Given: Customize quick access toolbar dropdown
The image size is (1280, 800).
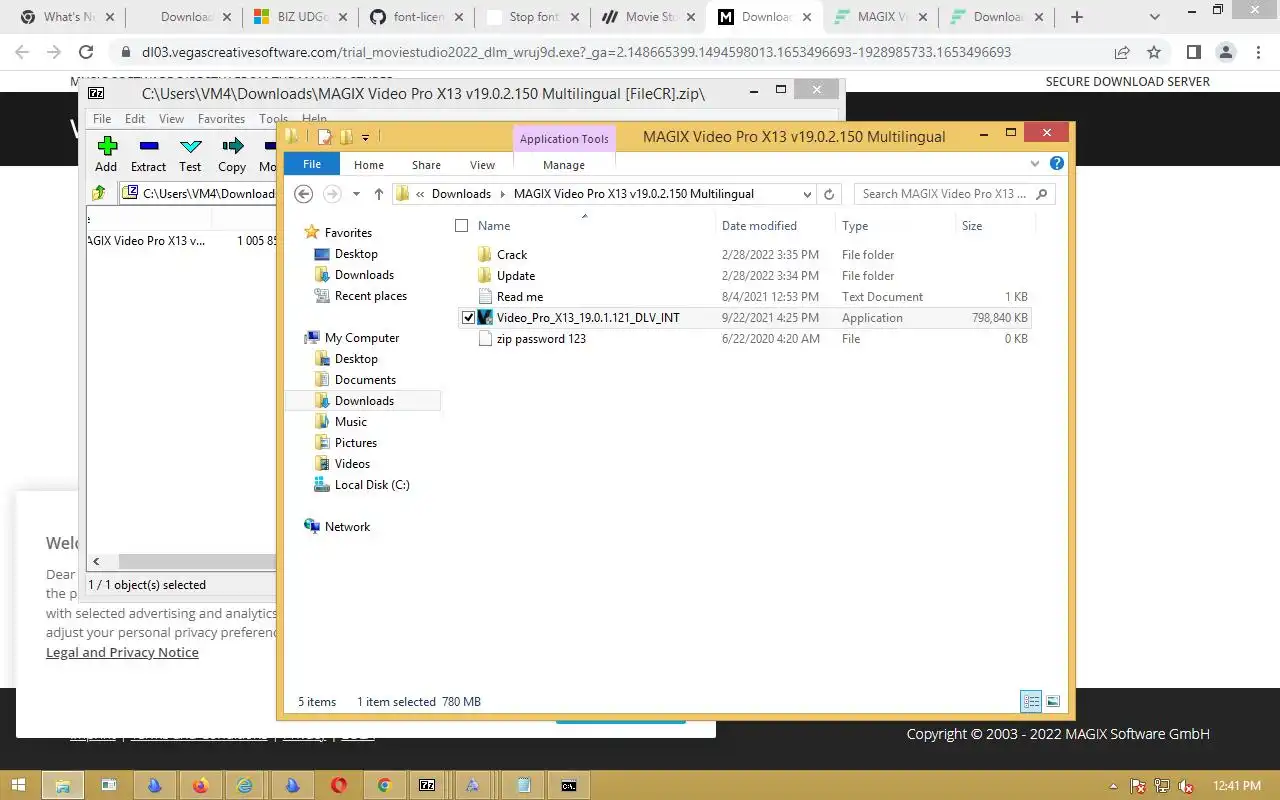Looking at the screenshot, I should 365,137.
